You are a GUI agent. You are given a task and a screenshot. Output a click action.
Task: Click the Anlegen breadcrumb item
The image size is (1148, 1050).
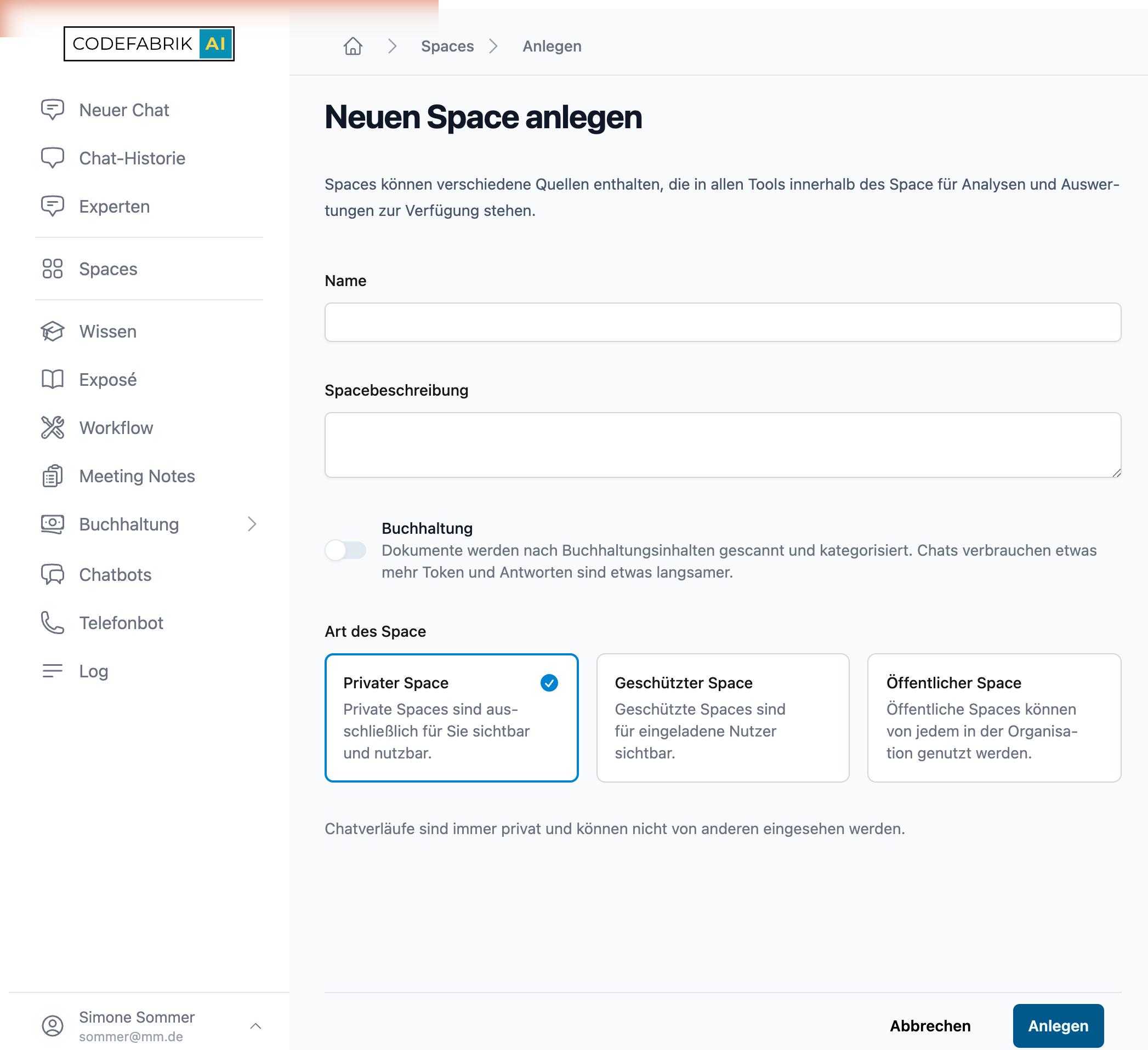pos(552,46)
